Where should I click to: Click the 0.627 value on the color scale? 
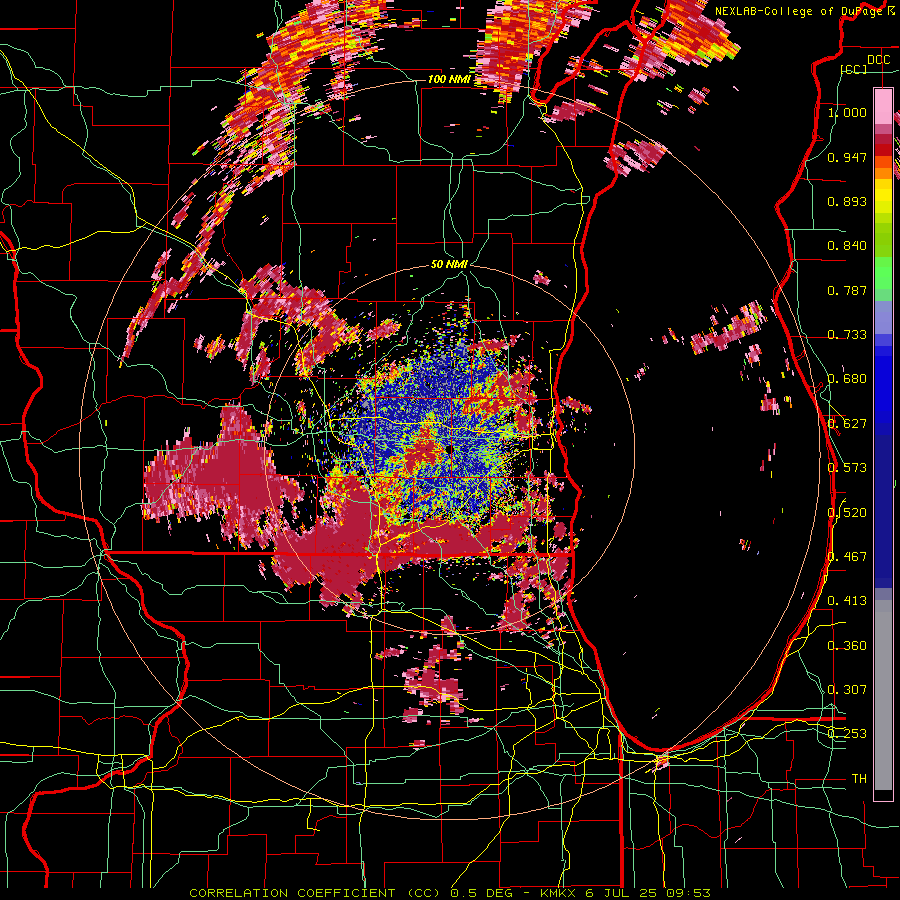(847, 424)
